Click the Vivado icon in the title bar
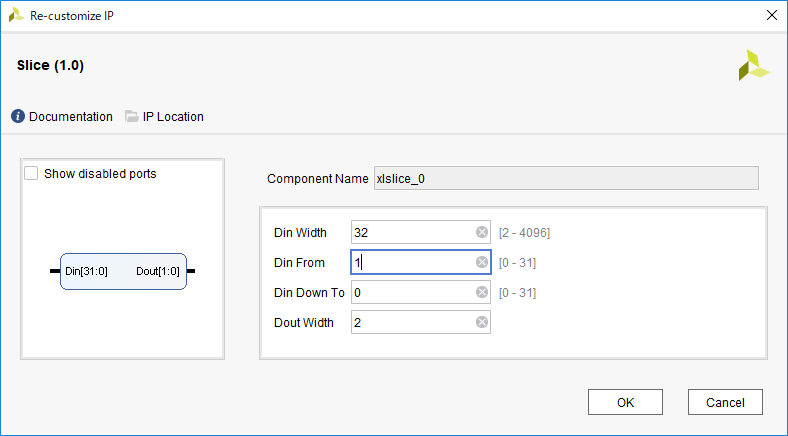The height and width of the screenshot is (436, 788). (16, 14)
